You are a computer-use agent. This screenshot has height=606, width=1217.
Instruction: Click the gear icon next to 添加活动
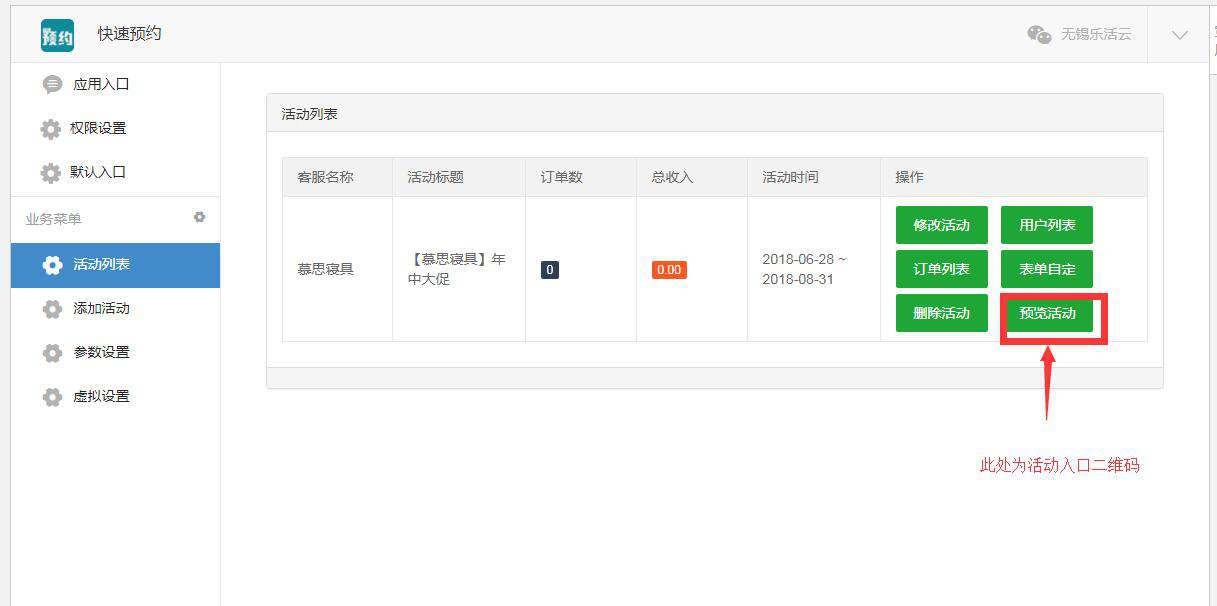coord(53,308)
